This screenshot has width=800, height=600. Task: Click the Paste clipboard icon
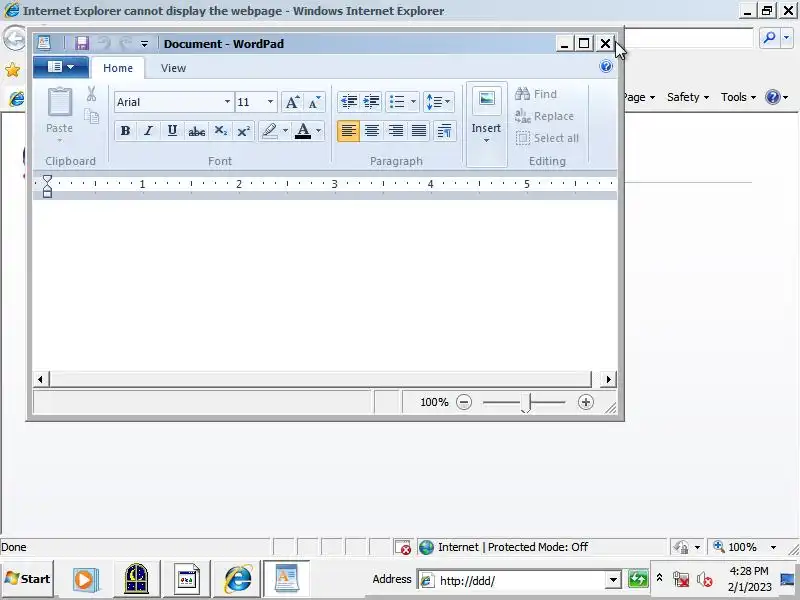pyautogui.click(x=60, y=102)
